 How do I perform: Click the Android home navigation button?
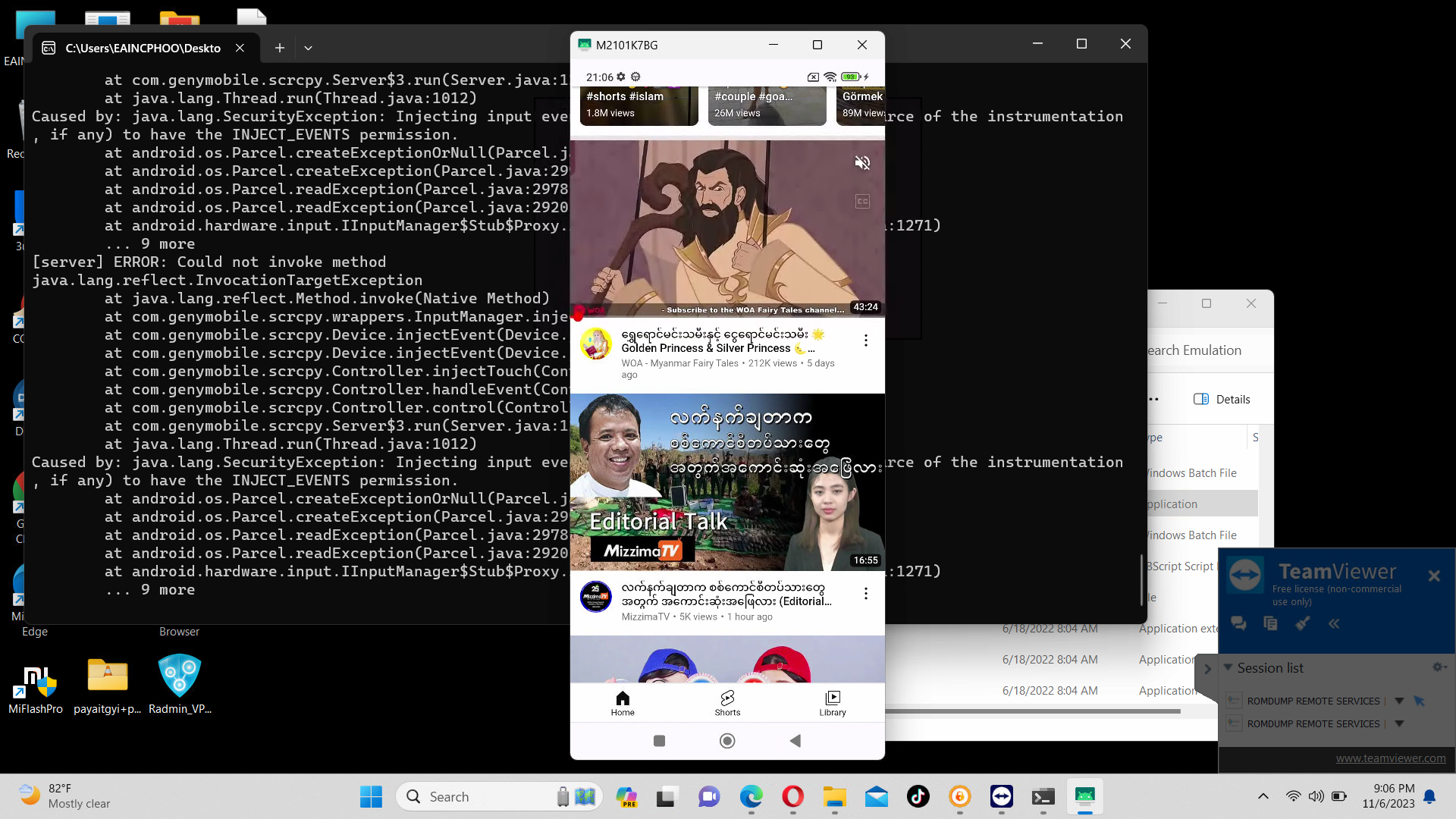click(728, 741)
